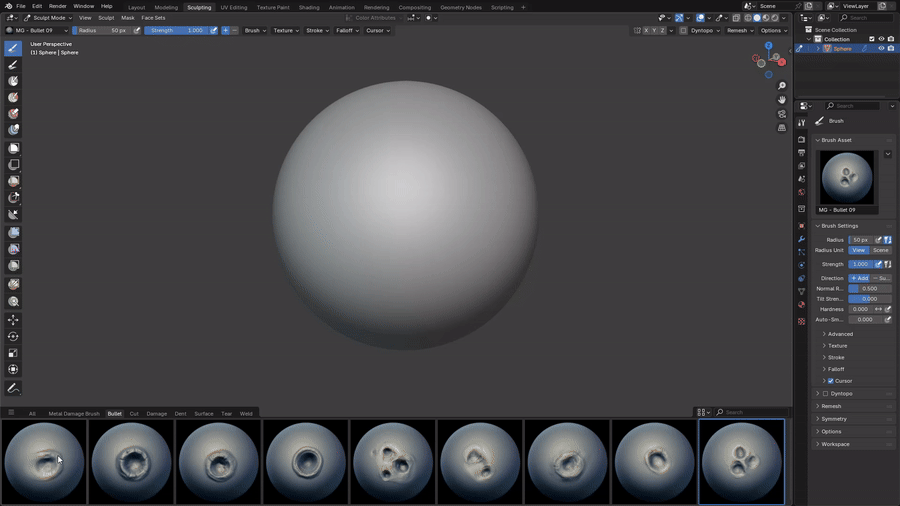
Task: Toggle camera view in viewport
Action: pos(782,114)
